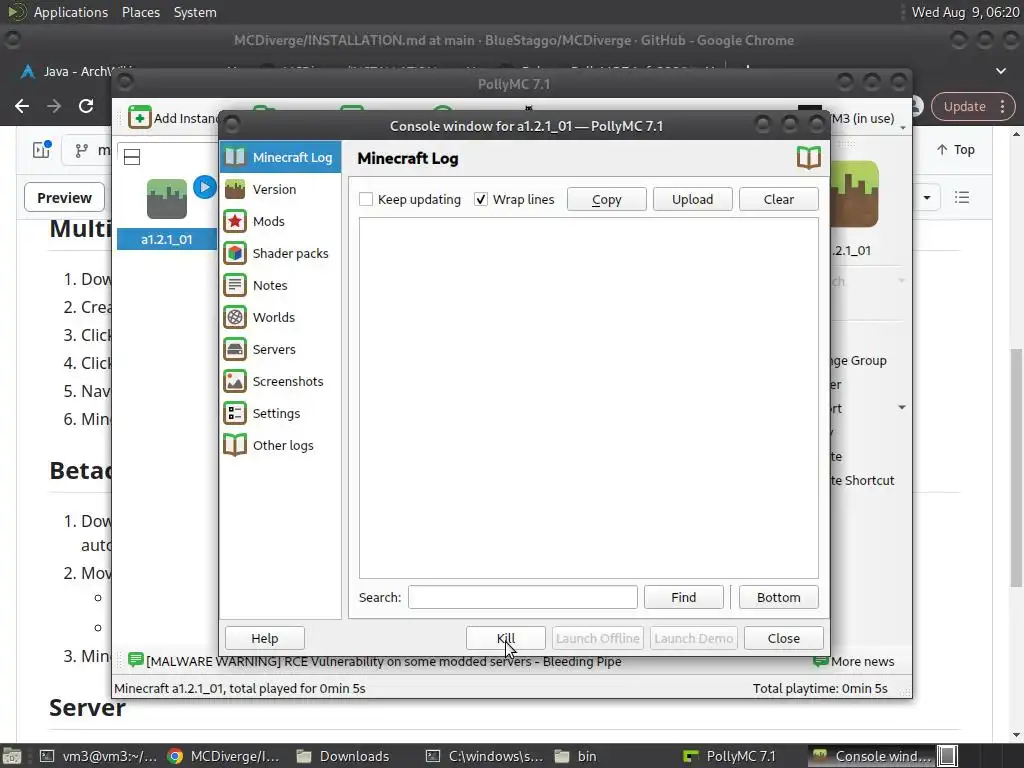The height and width of the screenshot is (768, 1024).
Task: Click the large grass block instance icon
Action: point(854,194)
